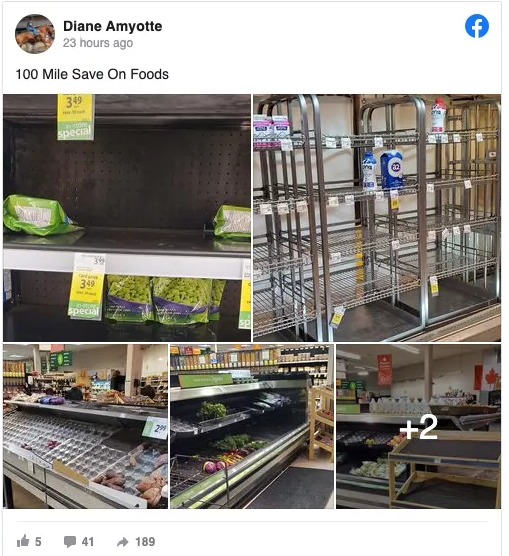The image size is (509, 556).
Task: Open the empty milk racks photo
Action: (377, 218)
